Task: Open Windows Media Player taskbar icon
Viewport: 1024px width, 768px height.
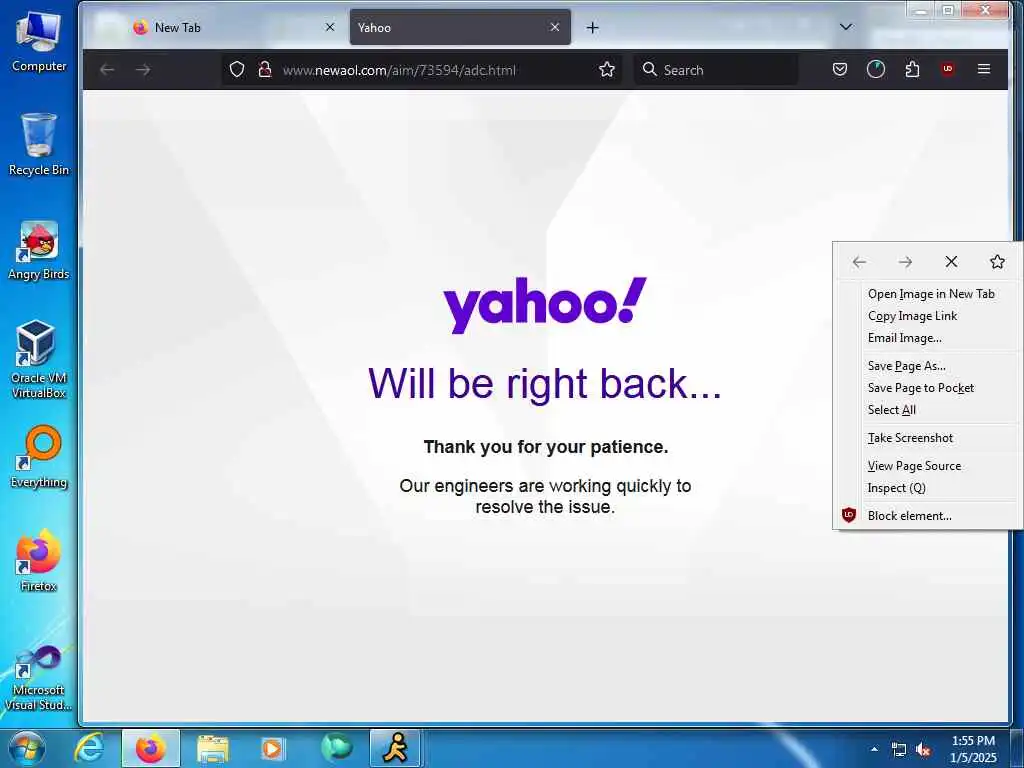Action: coord(273,748)
